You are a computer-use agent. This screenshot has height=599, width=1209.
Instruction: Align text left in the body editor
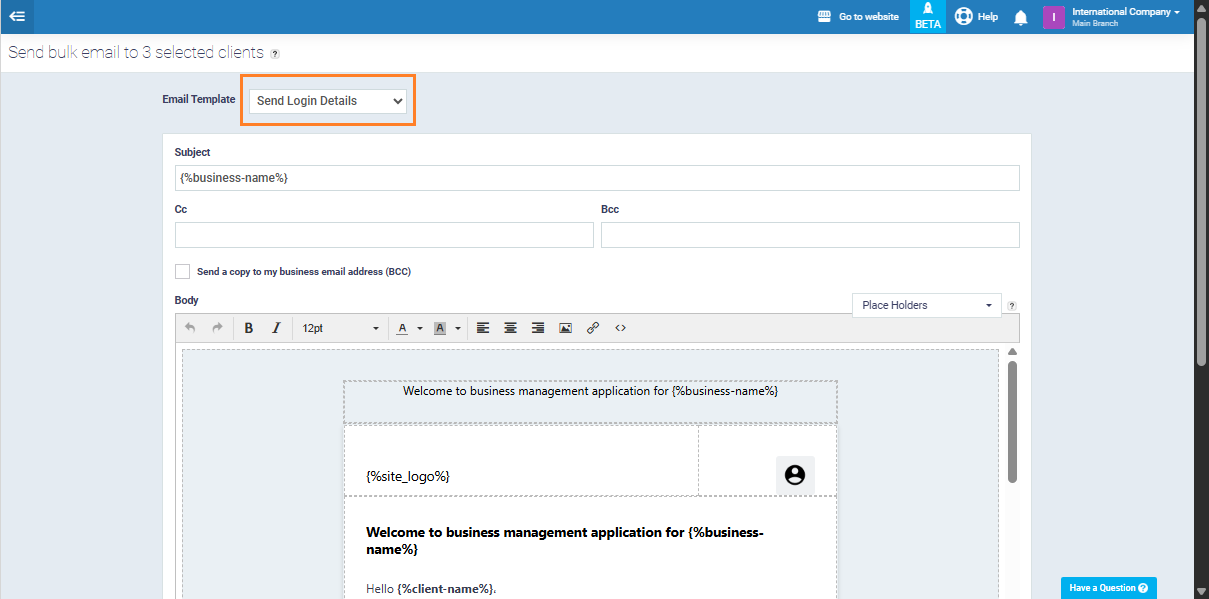tap(483, 328)
